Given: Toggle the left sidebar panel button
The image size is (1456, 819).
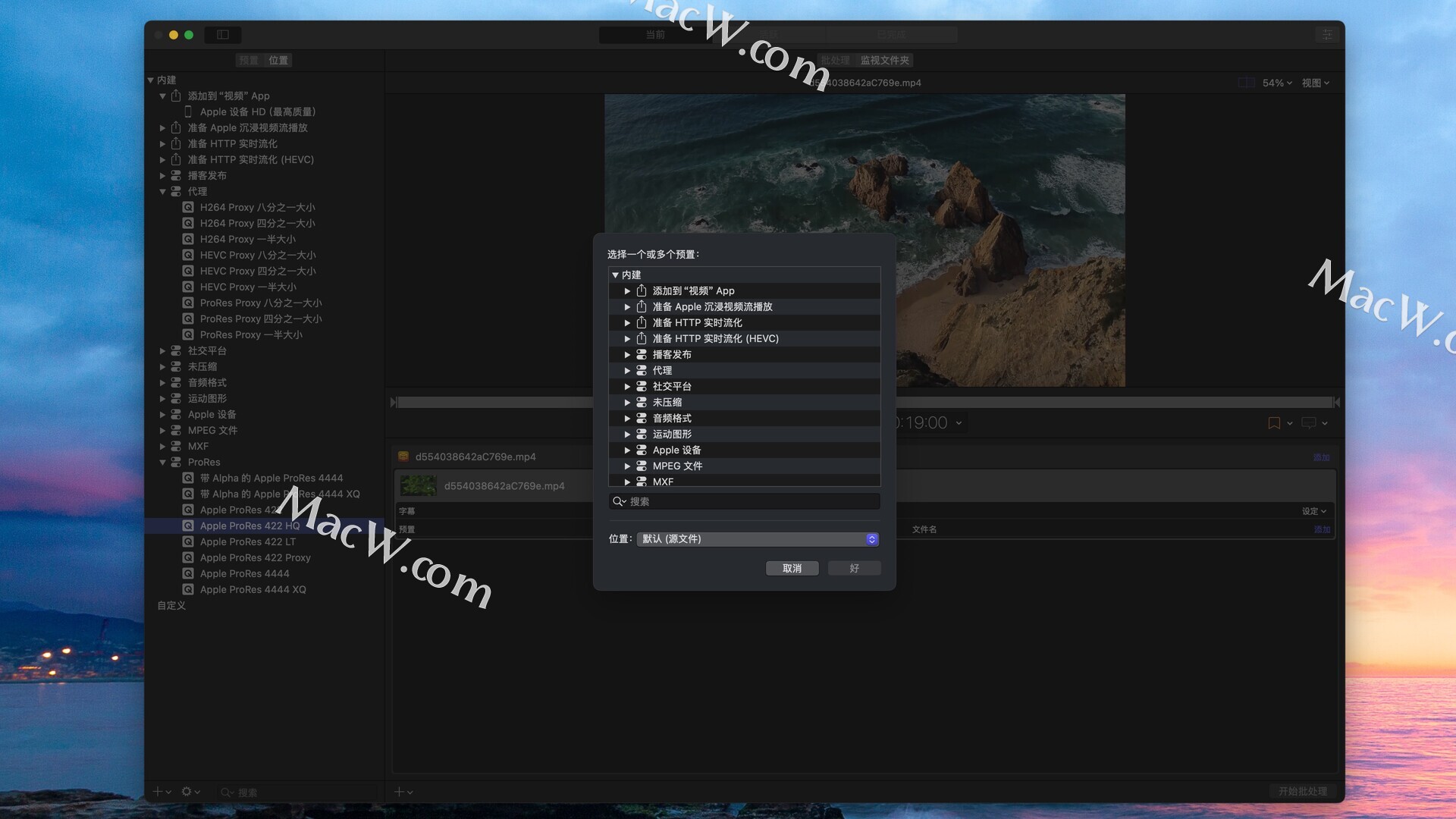Looking at the screenshot, I should point(223,35).
